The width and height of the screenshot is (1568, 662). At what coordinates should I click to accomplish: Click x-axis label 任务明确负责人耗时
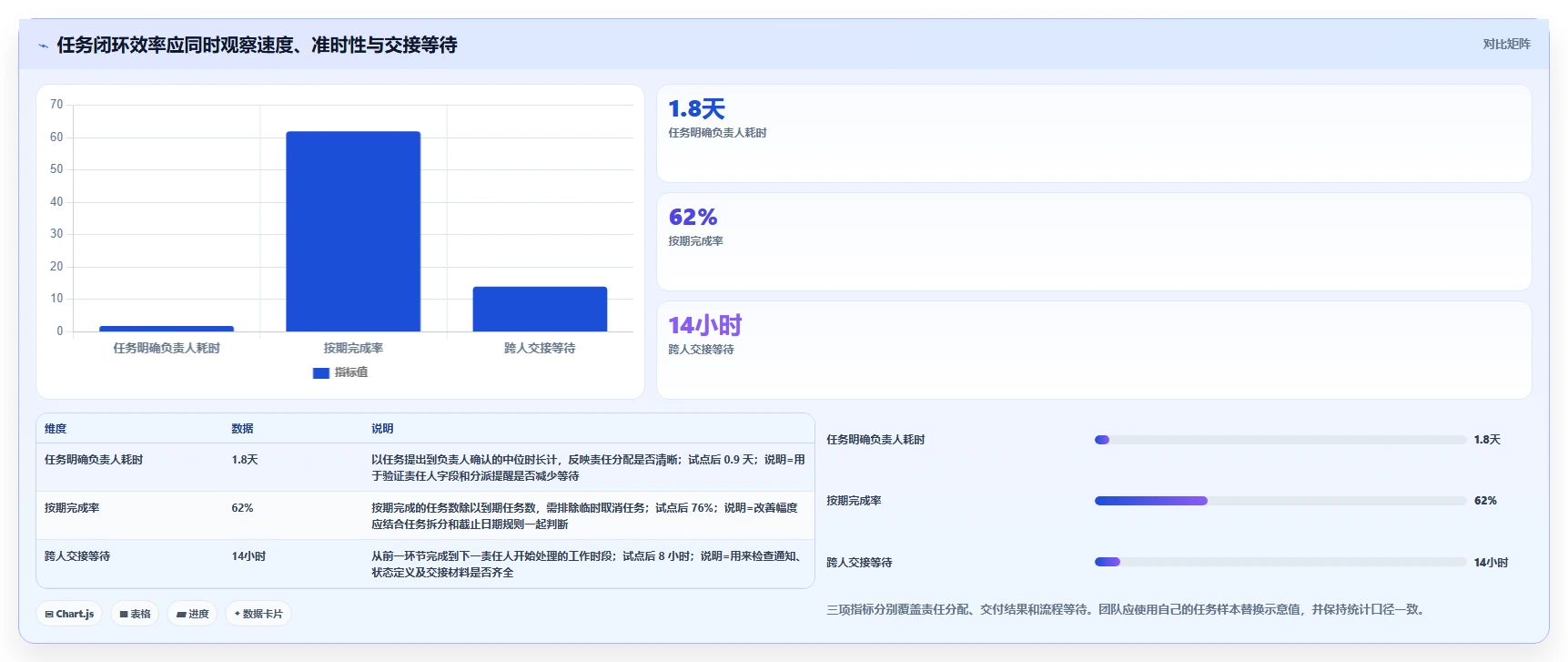point(167,348)
